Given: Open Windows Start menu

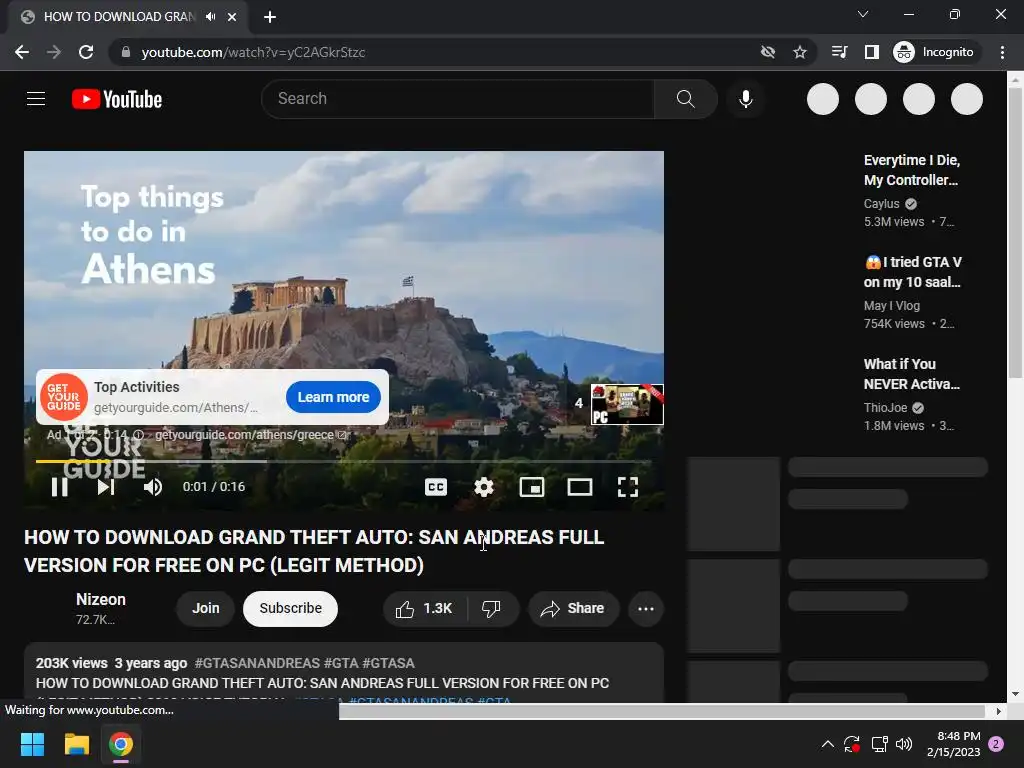Looking at the screenshot, I should click(x=32, y=744).
